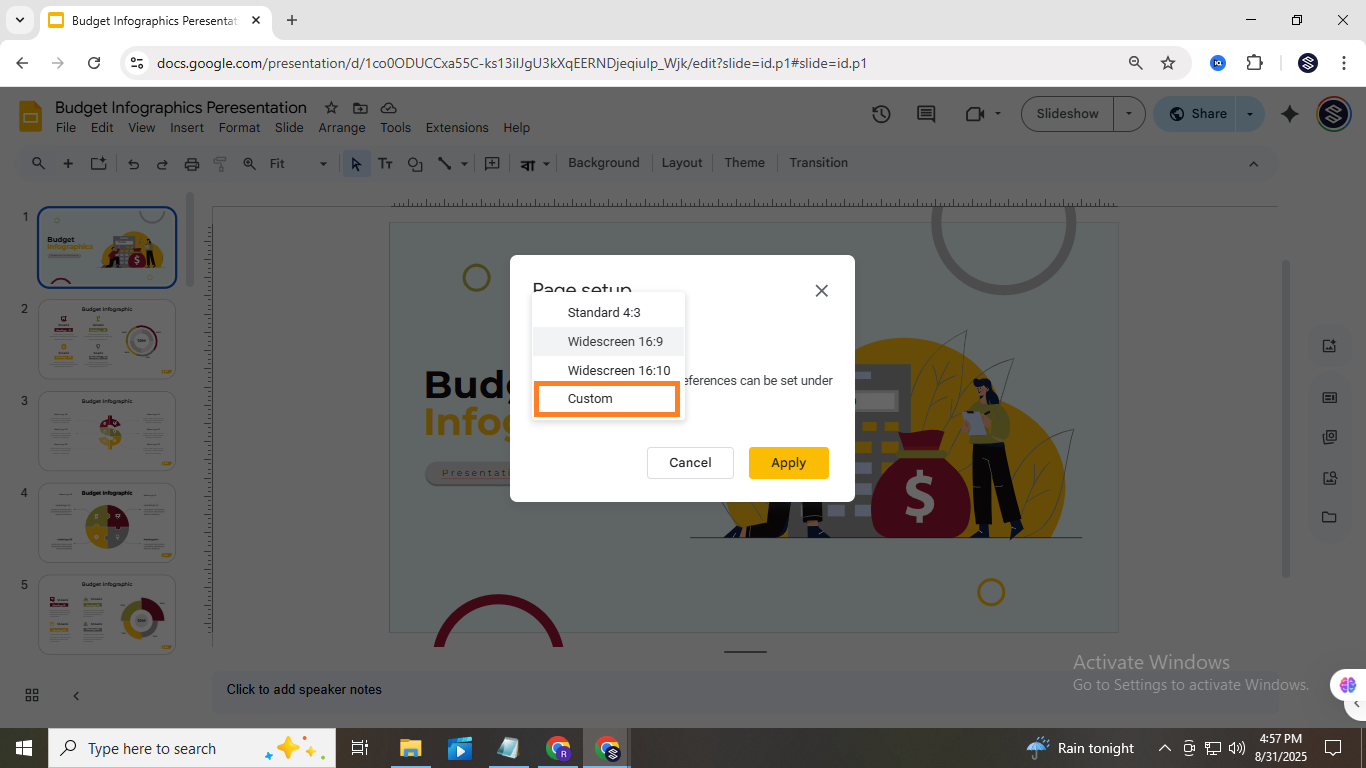Open the File menu

[66, 128]
